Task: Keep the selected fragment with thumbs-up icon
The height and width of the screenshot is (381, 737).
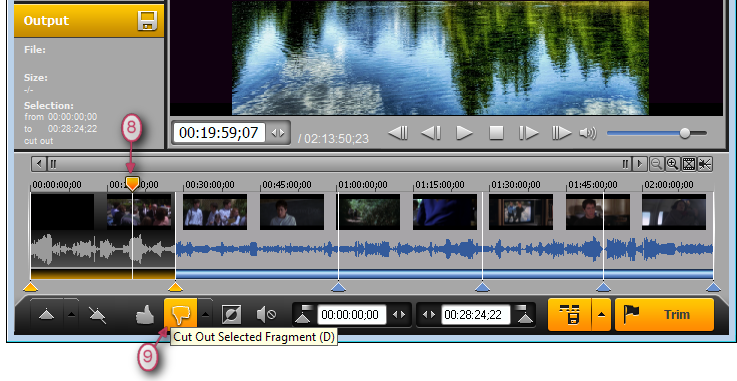Action: tap(145, 315)
